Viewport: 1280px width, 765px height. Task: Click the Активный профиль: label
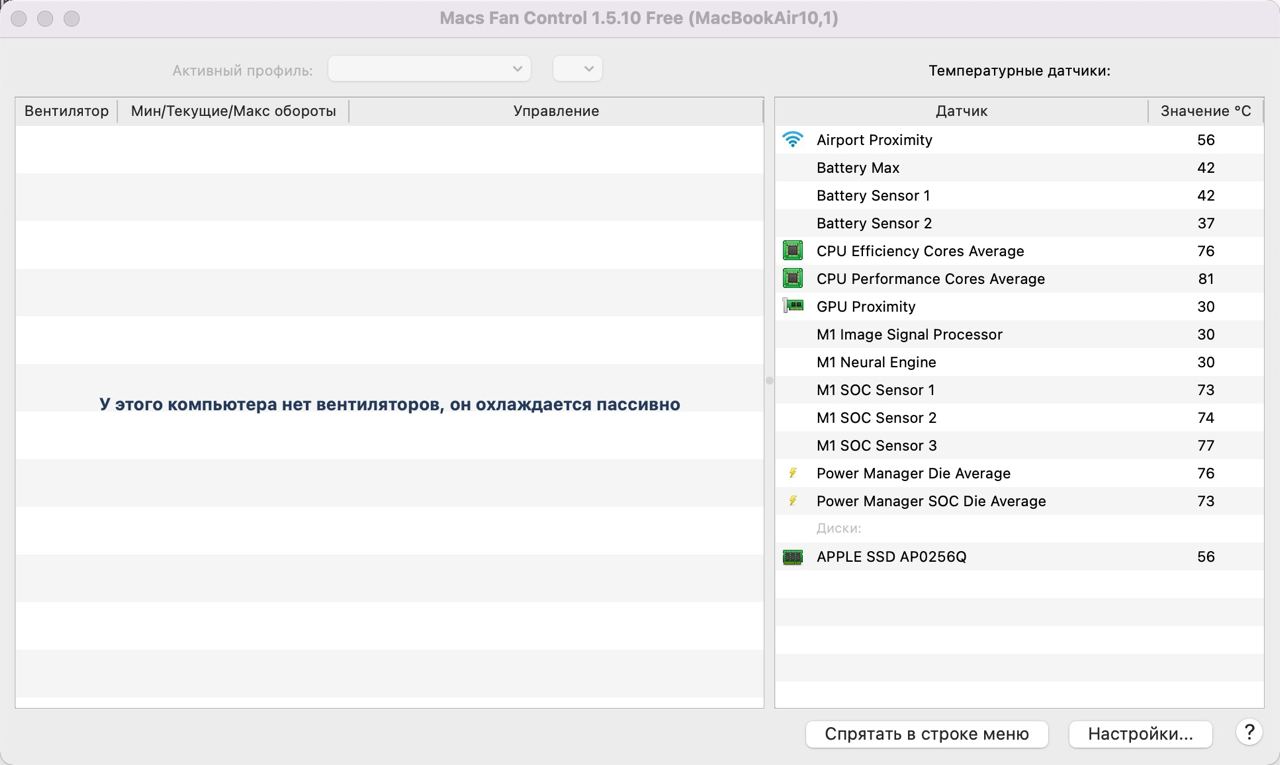click(242, 71)
